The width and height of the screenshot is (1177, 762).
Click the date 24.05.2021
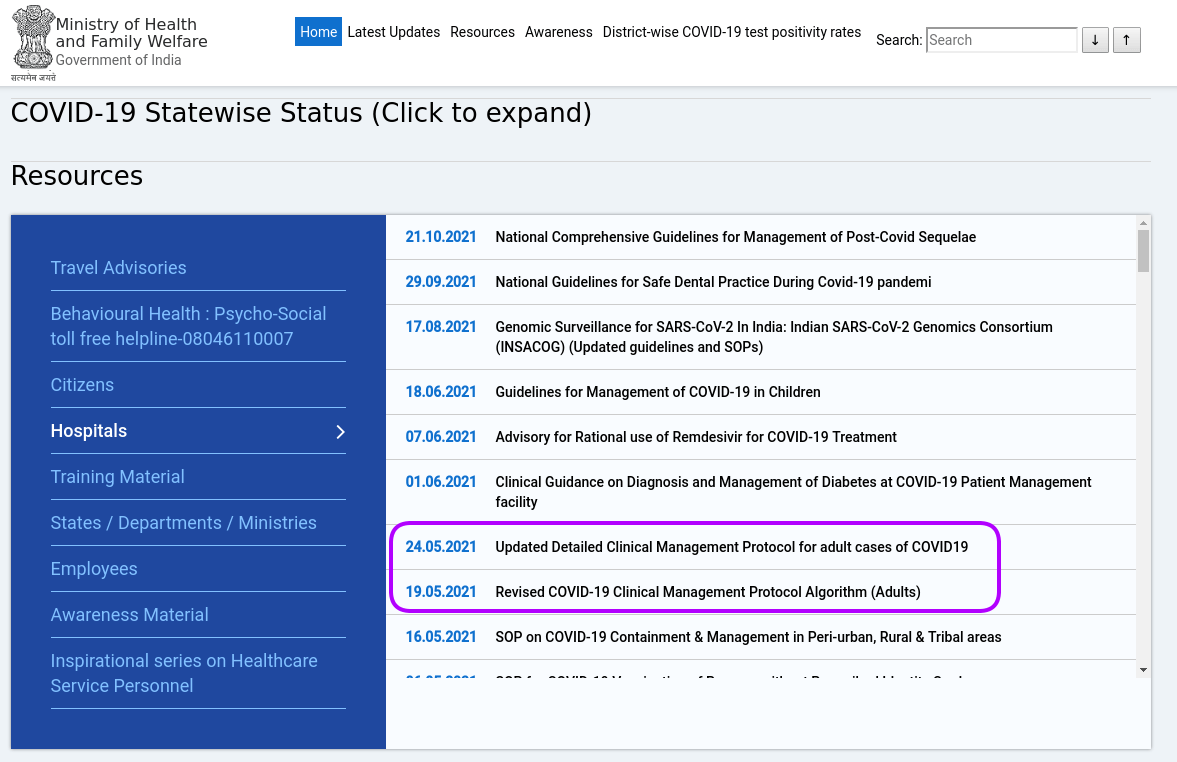click(x=441, y=547)
